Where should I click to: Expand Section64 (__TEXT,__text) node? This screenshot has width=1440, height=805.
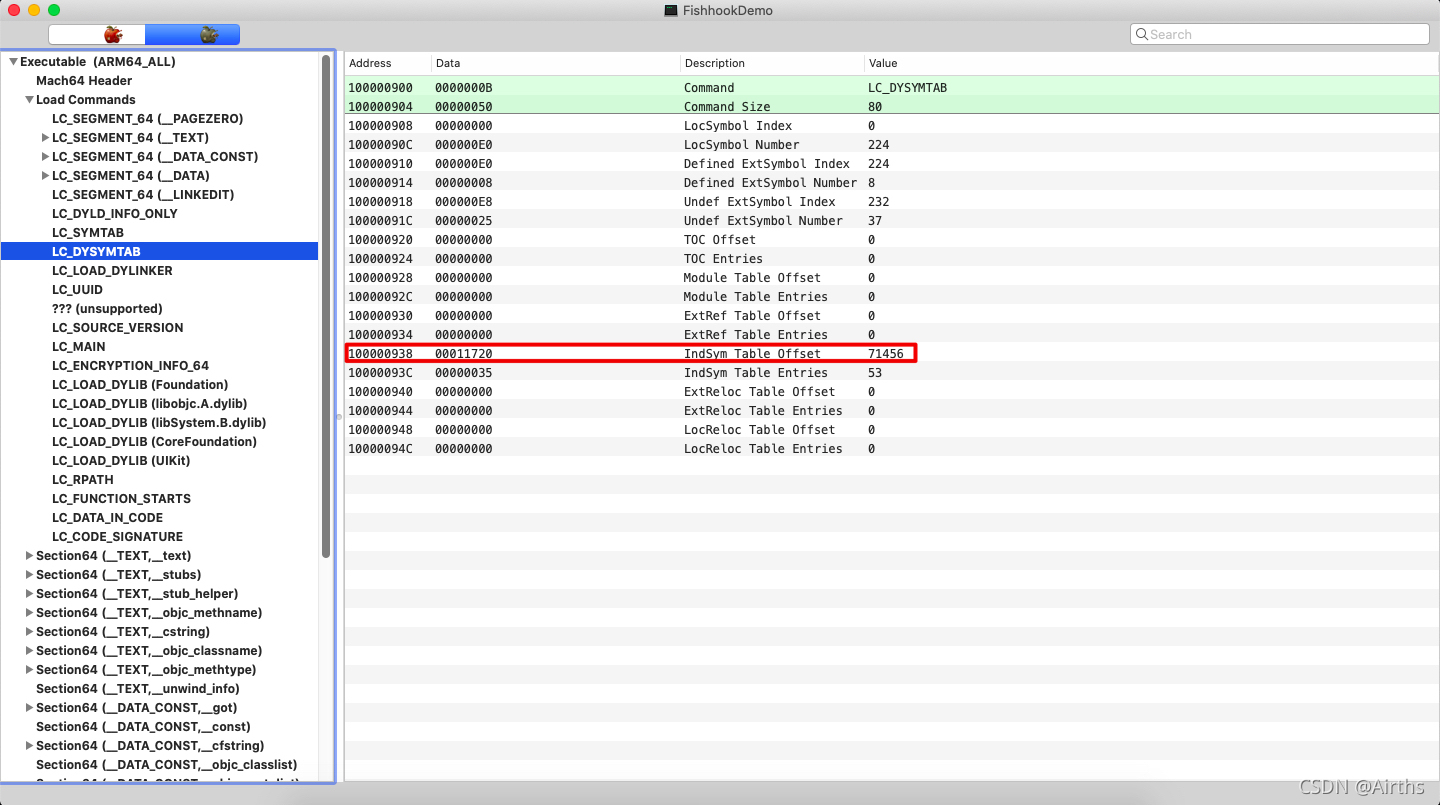(29, 556)
